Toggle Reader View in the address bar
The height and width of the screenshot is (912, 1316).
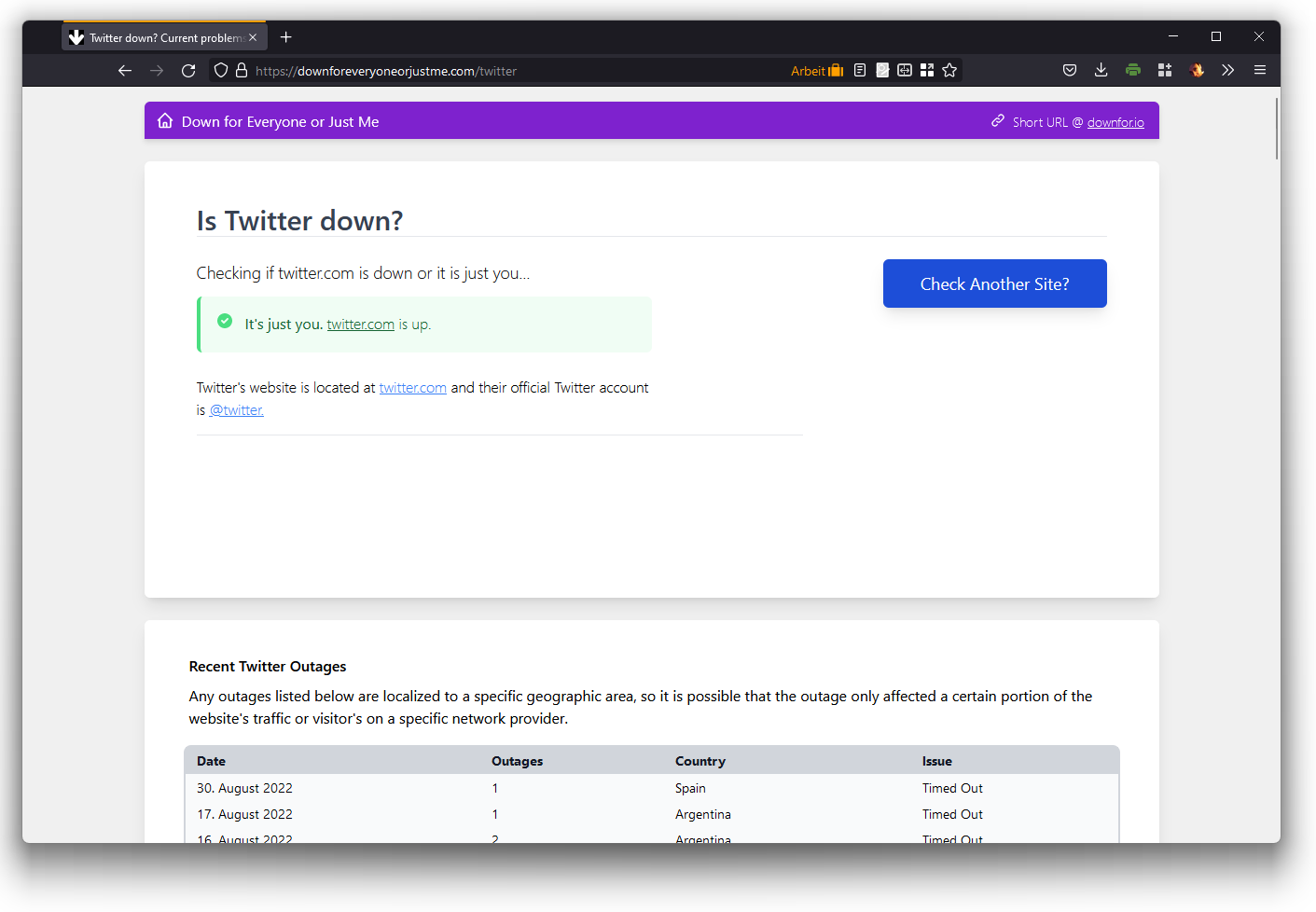click(860, 71)
